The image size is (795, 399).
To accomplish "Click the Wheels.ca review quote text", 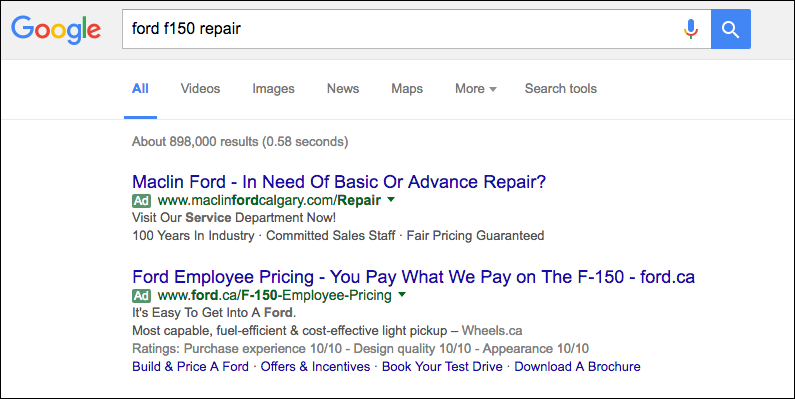I will tap(327, 331).
